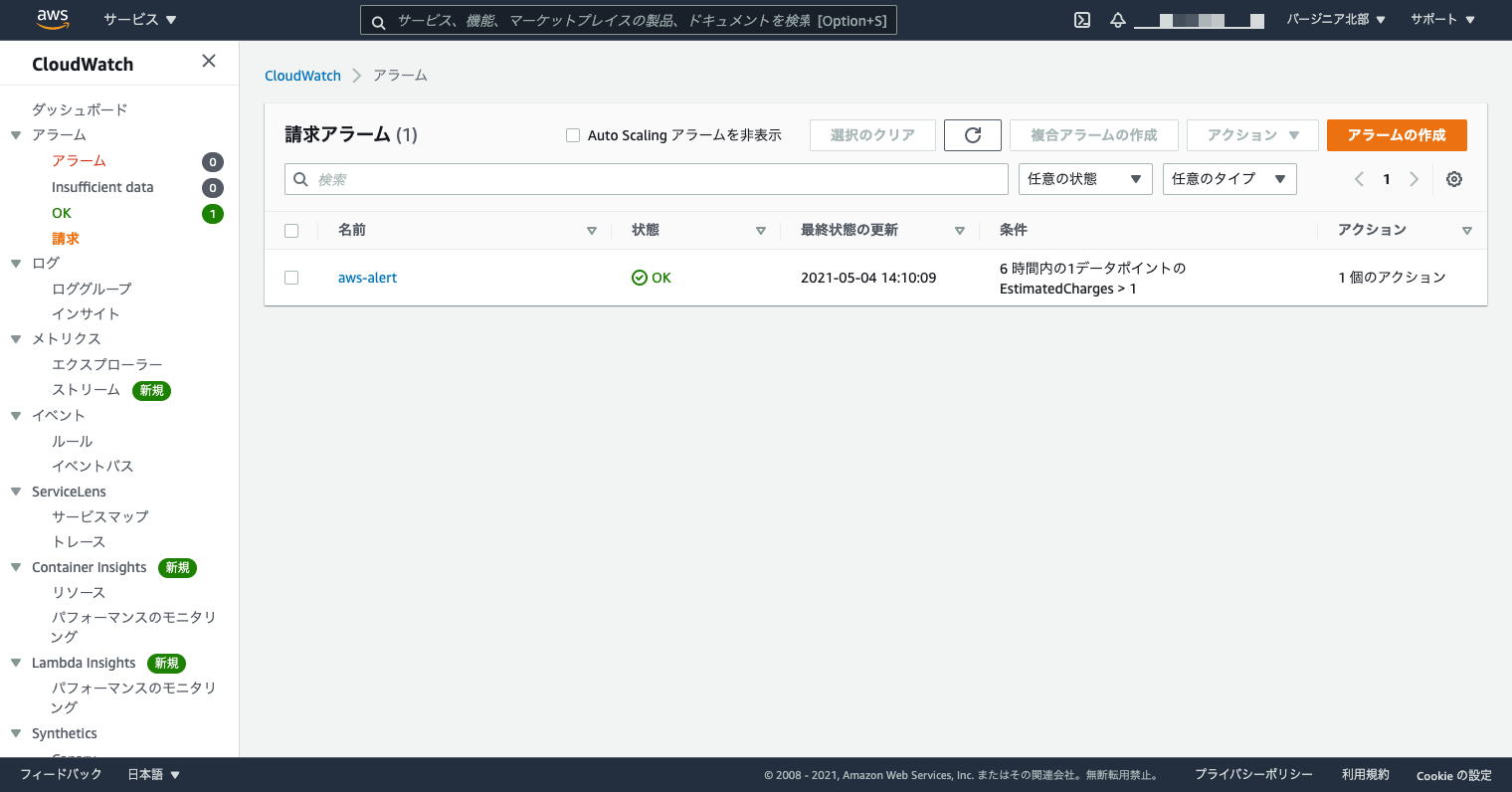Click the search magnifier in the top bar
Image resolution: width=1512 pixels, height=792 pixels.
click(379, 21)
